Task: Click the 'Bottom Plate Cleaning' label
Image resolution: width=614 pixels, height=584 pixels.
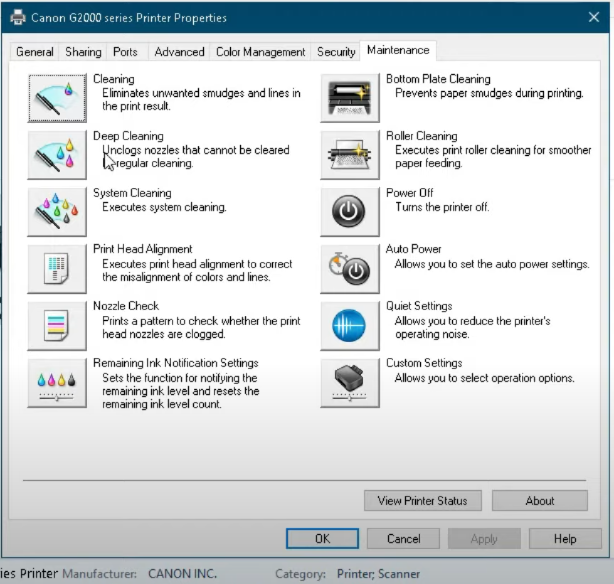Action: click(x=438, y=79)
